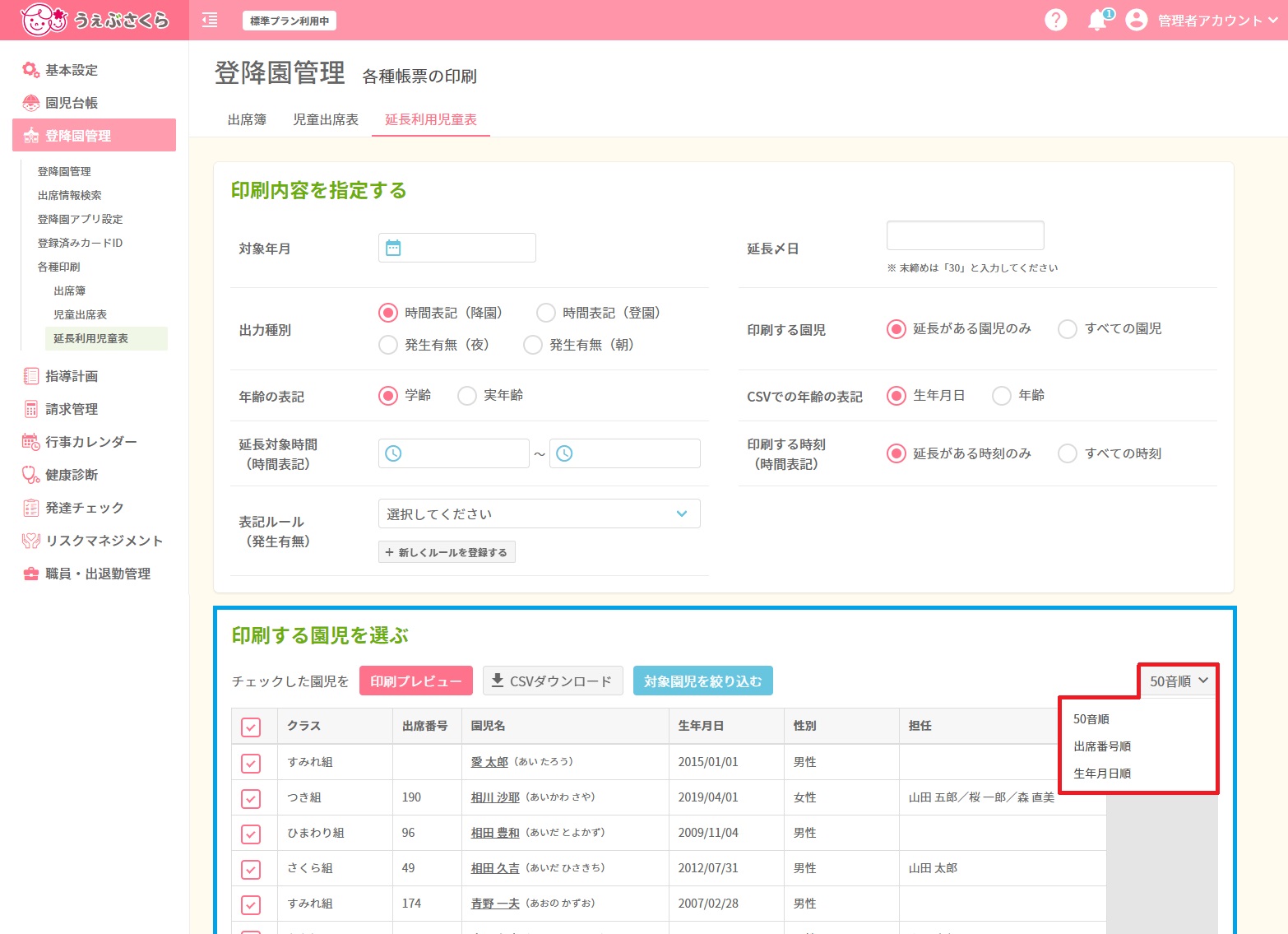Click 新しくルールを登録する button
Screen dimensions: 1288x934
[x=447, y=552]
